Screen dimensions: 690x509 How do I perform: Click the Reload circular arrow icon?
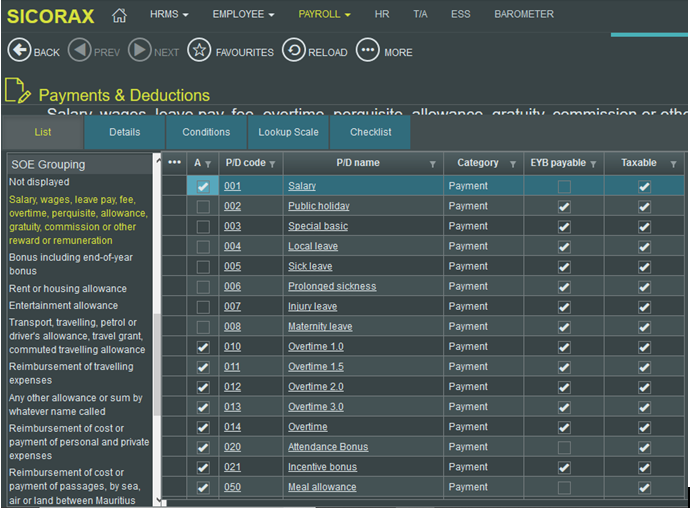(293, 51)
